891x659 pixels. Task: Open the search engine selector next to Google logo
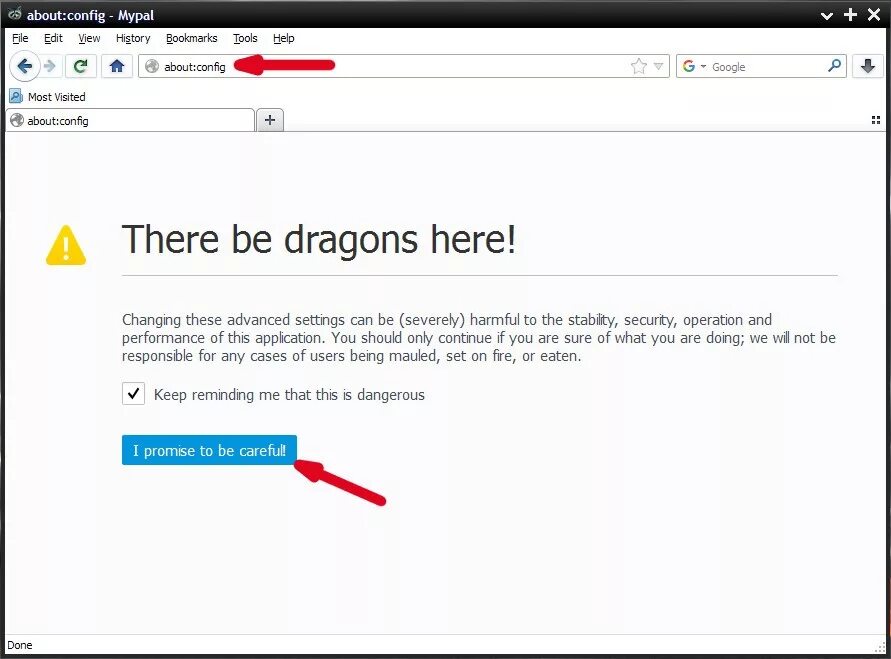point(703,66)
